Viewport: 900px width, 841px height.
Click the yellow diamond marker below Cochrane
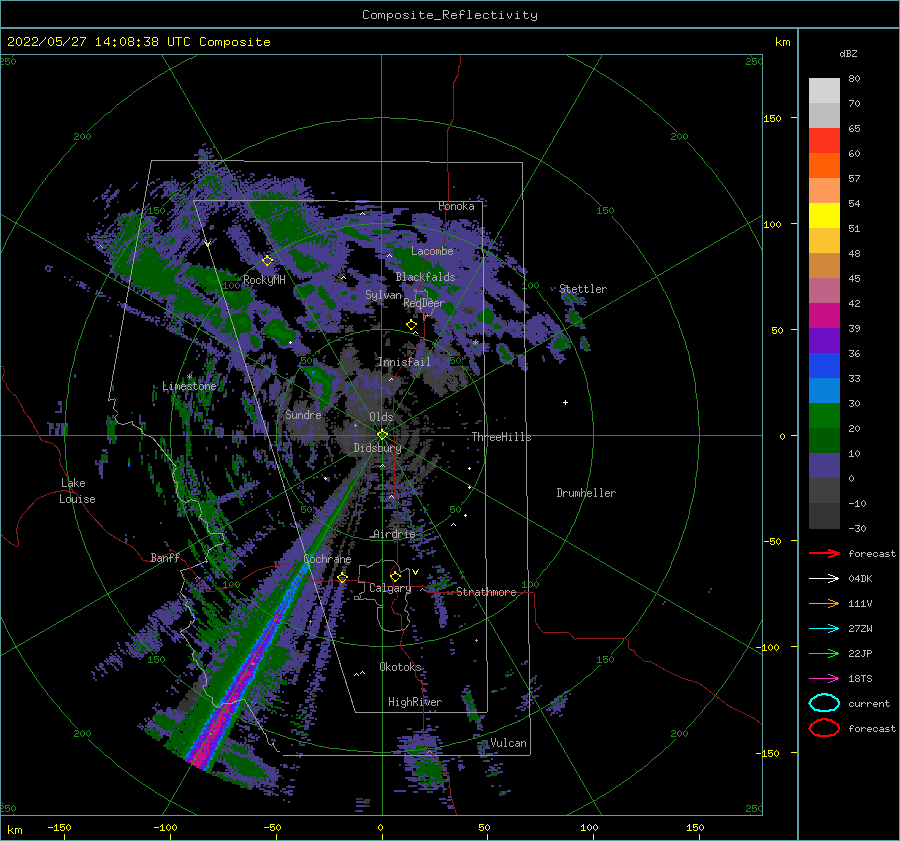342,577
